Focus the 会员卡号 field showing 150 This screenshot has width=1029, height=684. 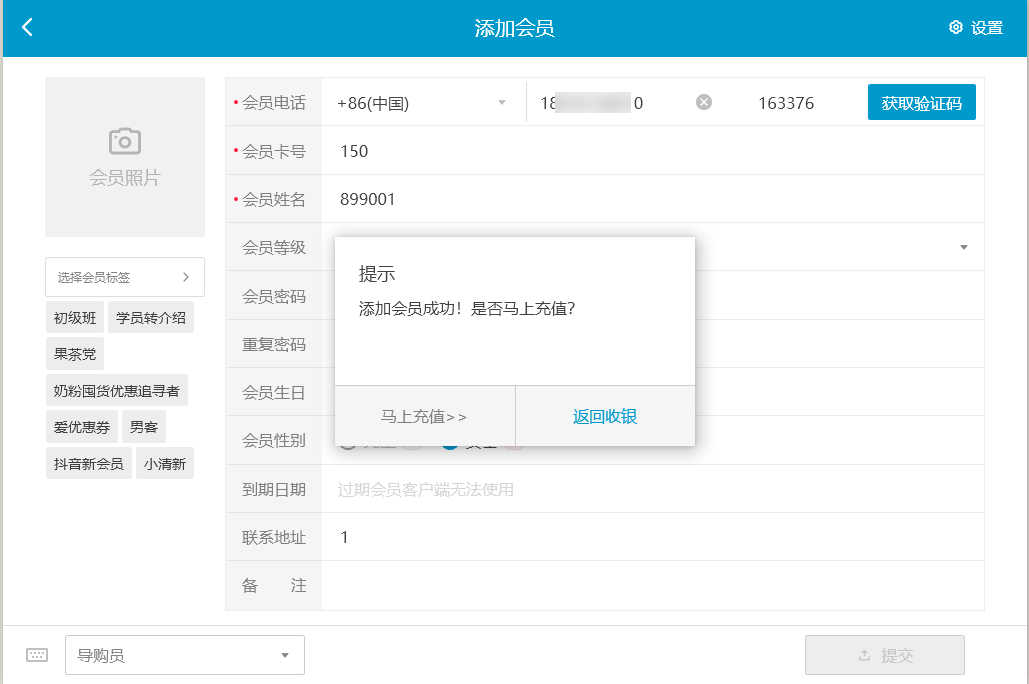click(653, 151)
